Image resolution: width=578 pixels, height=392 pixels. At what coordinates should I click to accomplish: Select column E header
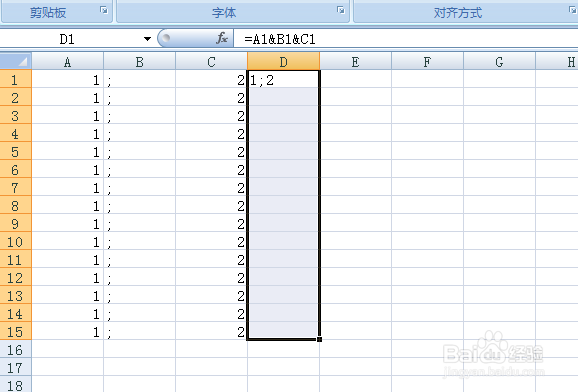(355, 61)
